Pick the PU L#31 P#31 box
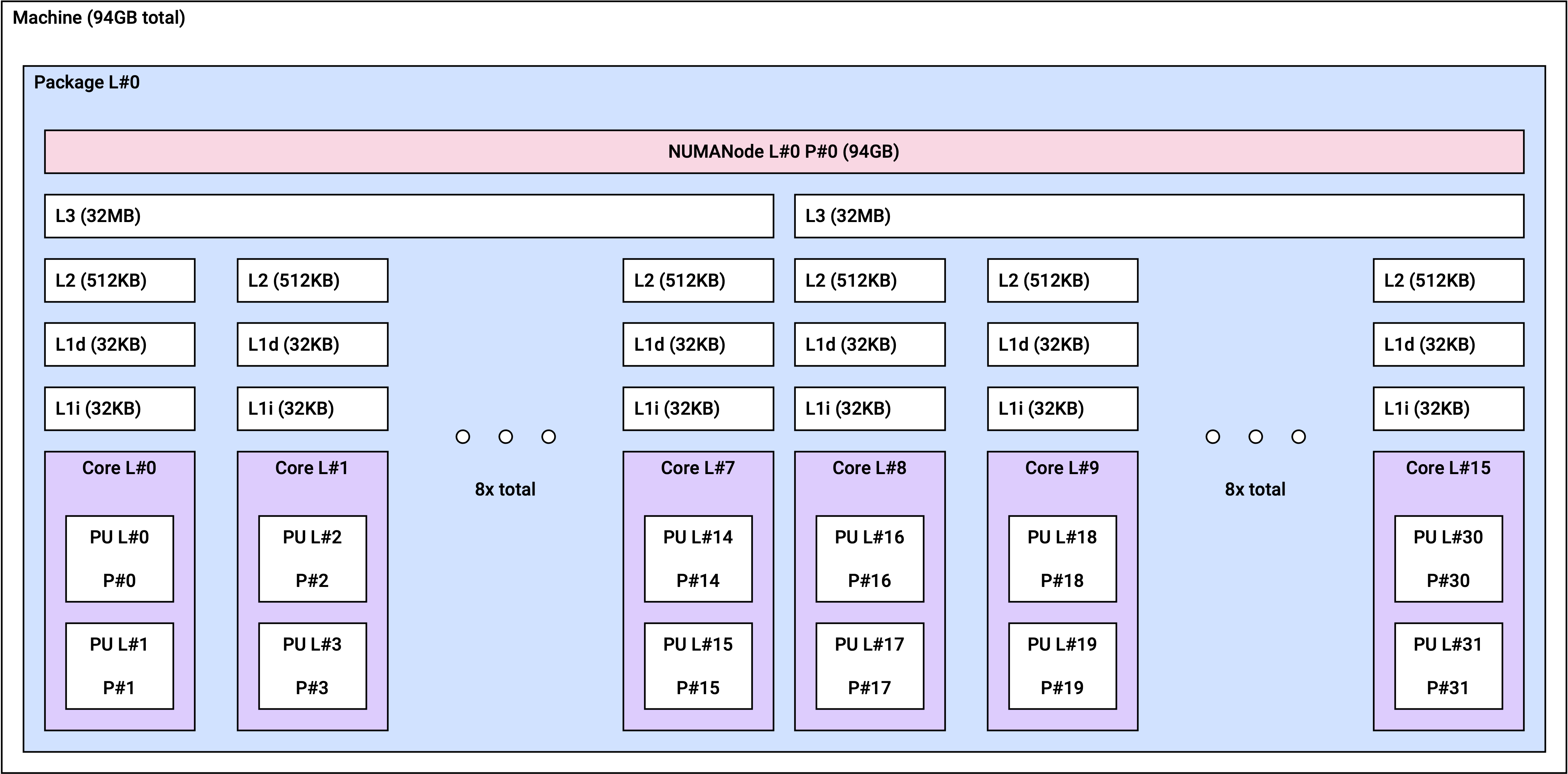This screenshot has width=1568, height=774. pos(1449,666)
